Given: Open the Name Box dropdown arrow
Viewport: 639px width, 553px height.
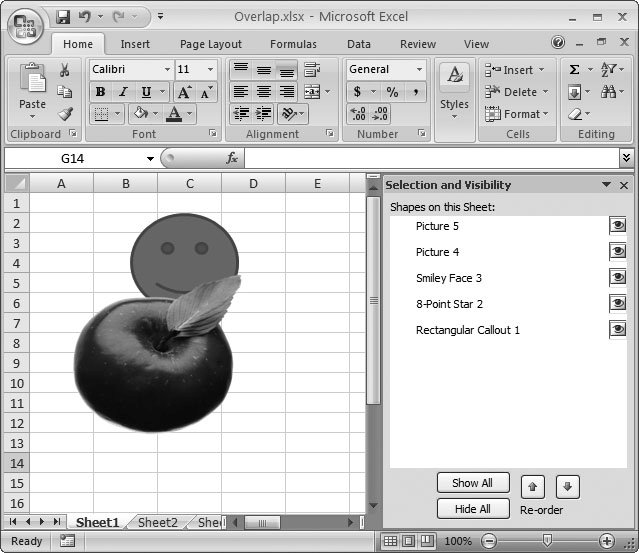Looking at the screenshot, I should [x=150, y=159].
